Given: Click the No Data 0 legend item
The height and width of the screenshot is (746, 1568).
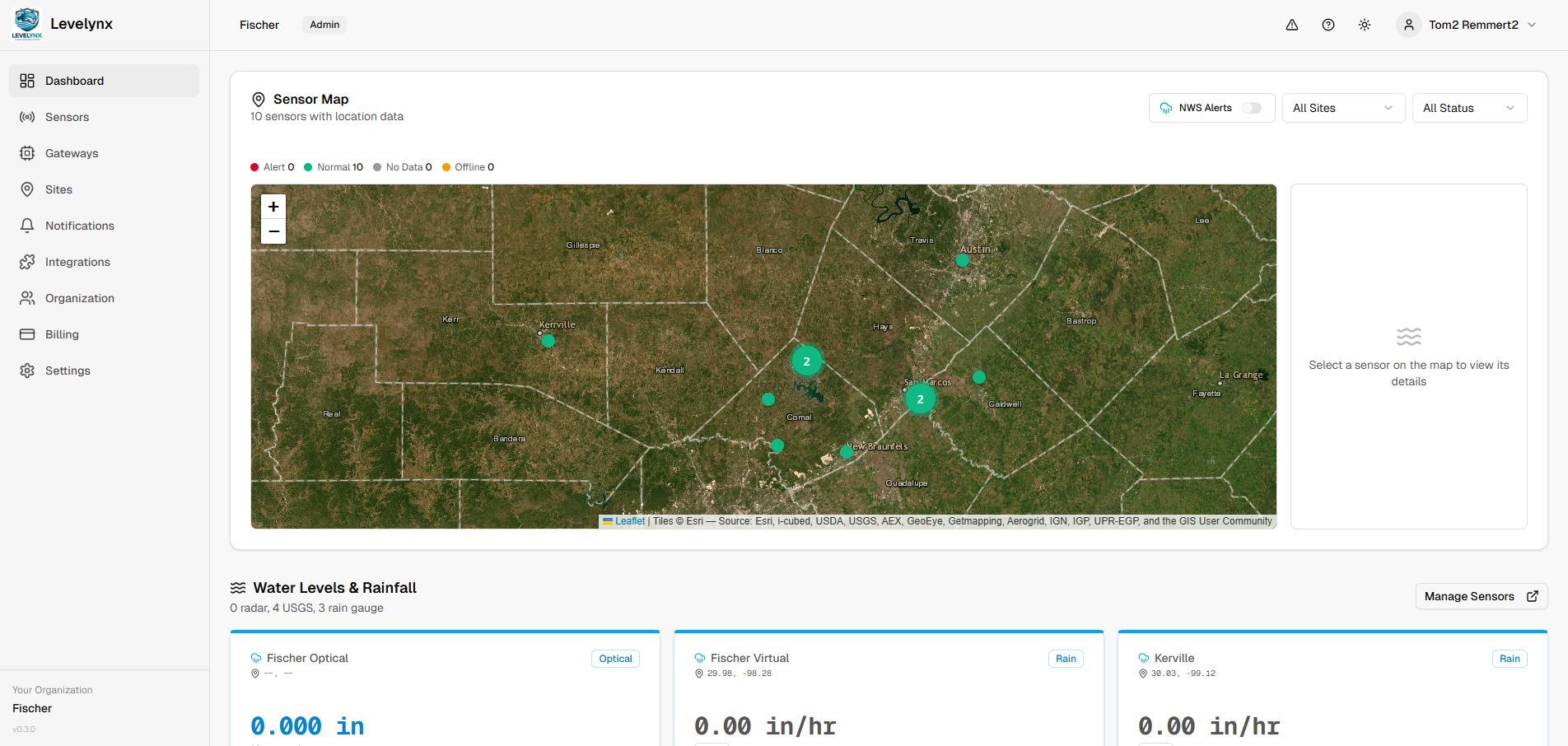Looking at the screenshot, I should 403,167.
